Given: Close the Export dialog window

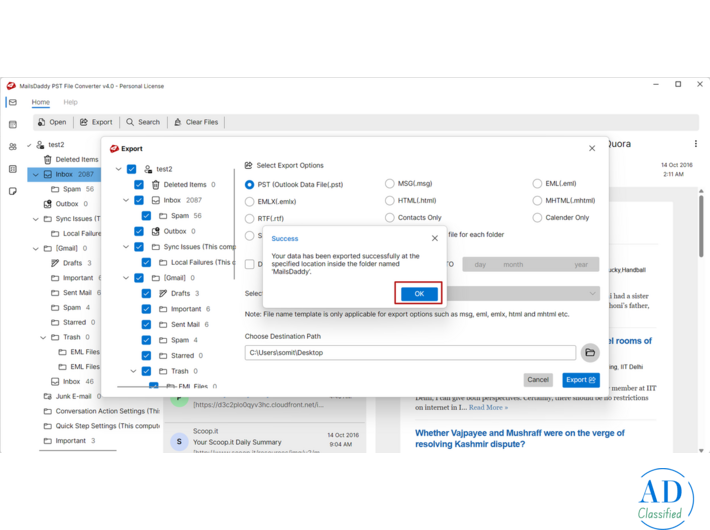Looking at the screenshot, I should (592, 148).
